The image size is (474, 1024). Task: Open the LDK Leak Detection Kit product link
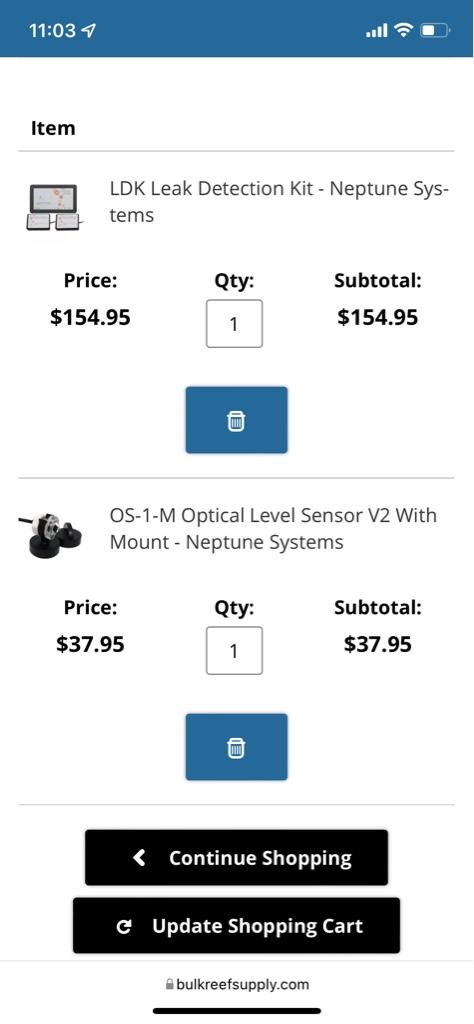[279, 202]
